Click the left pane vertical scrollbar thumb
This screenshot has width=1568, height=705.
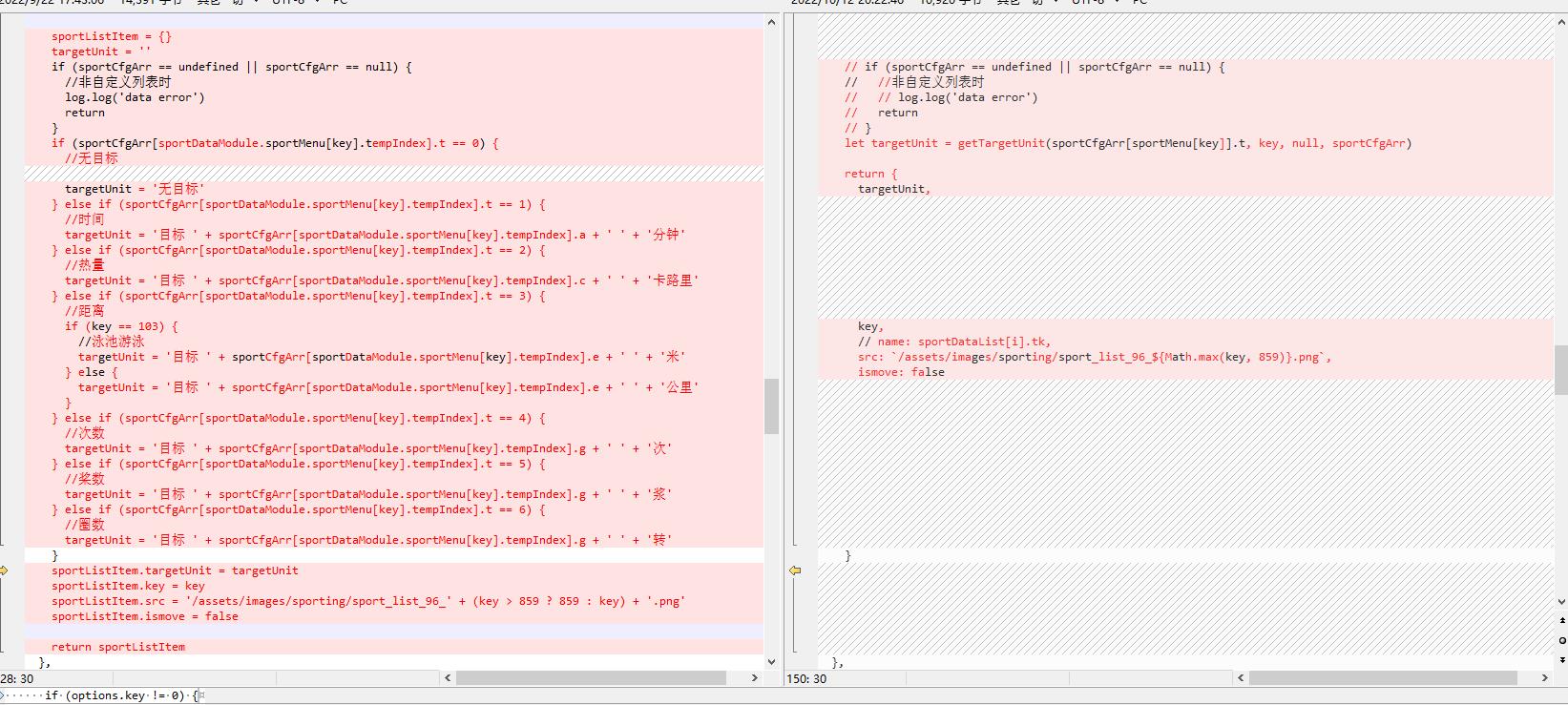[771, 406]
